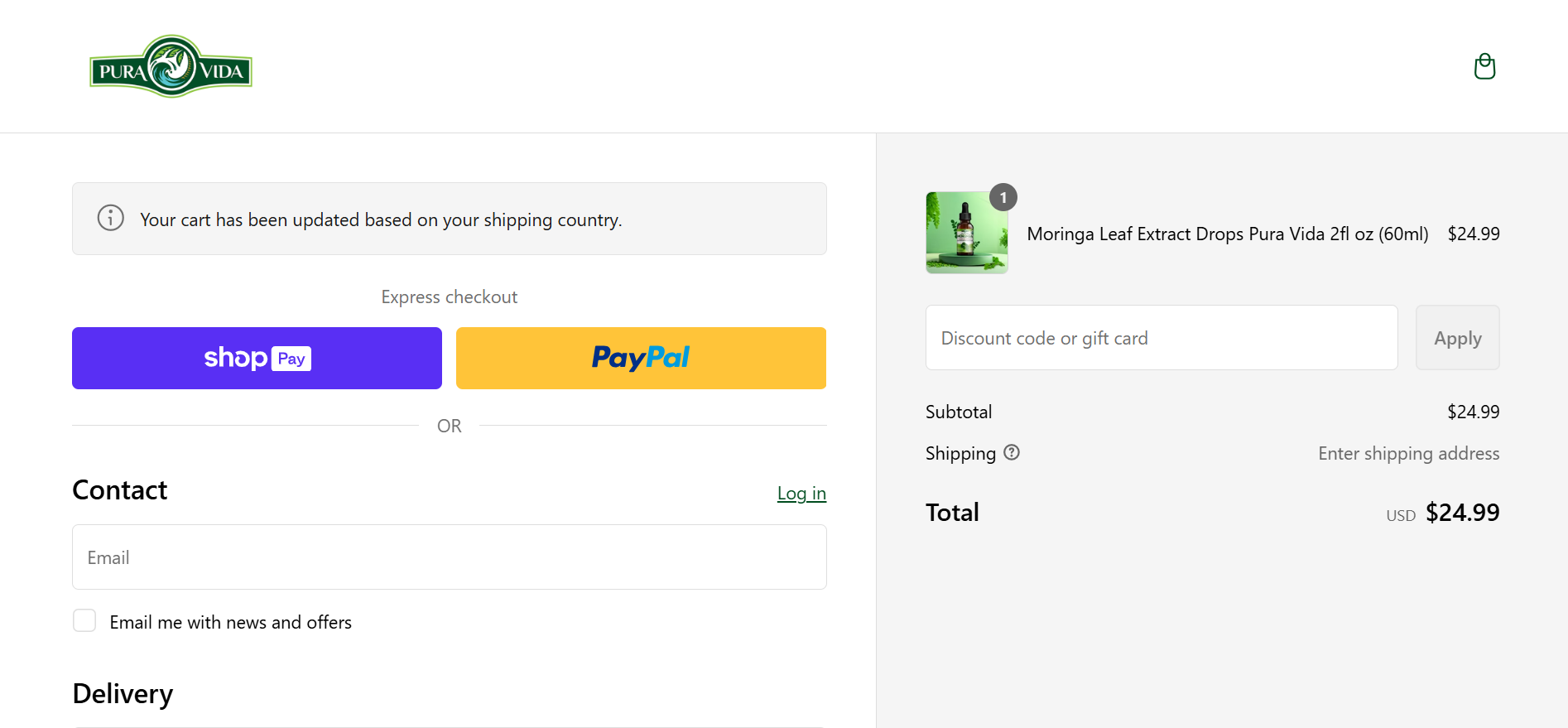The width and height of the screenshot is (1568, 728).
Task: Check out with PayPal button
Action: [641, 358]
